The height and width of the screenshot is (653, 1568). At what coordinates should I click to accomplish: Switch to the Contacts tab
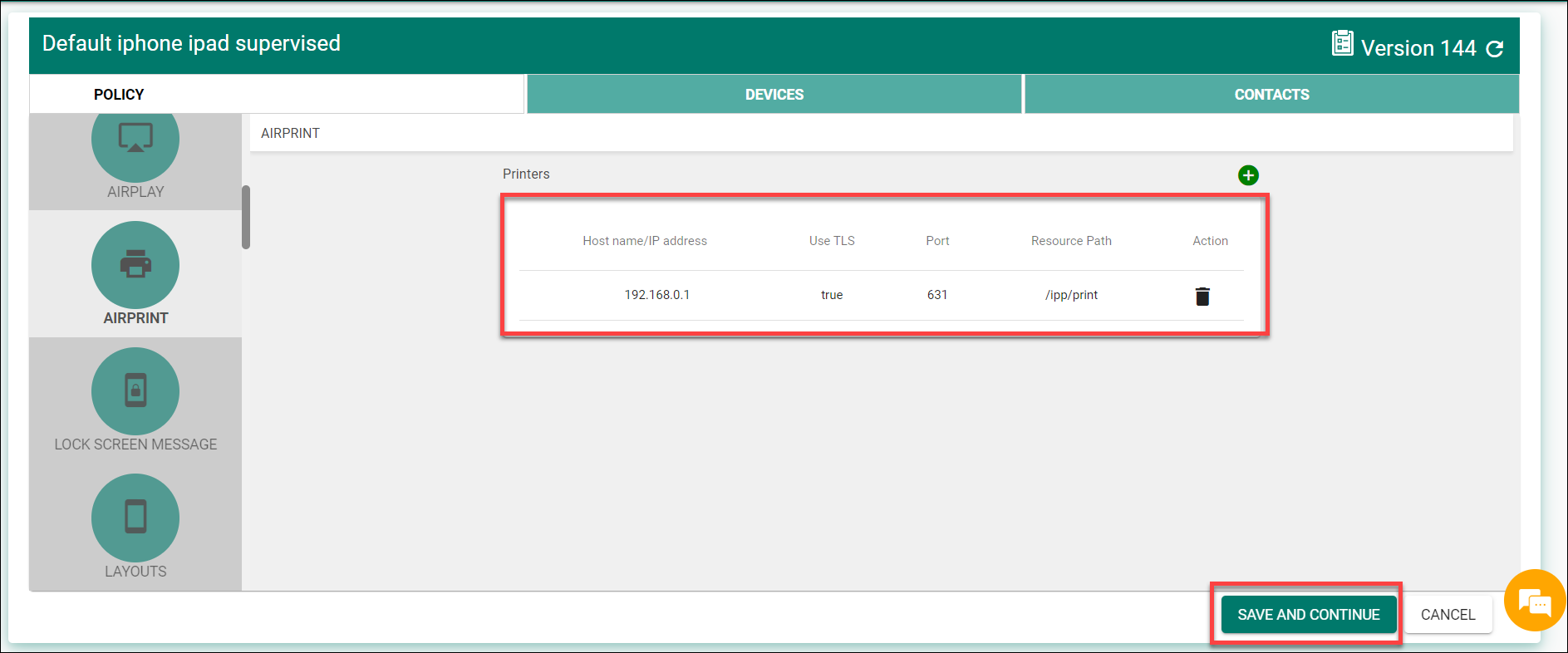(1271, 94)
